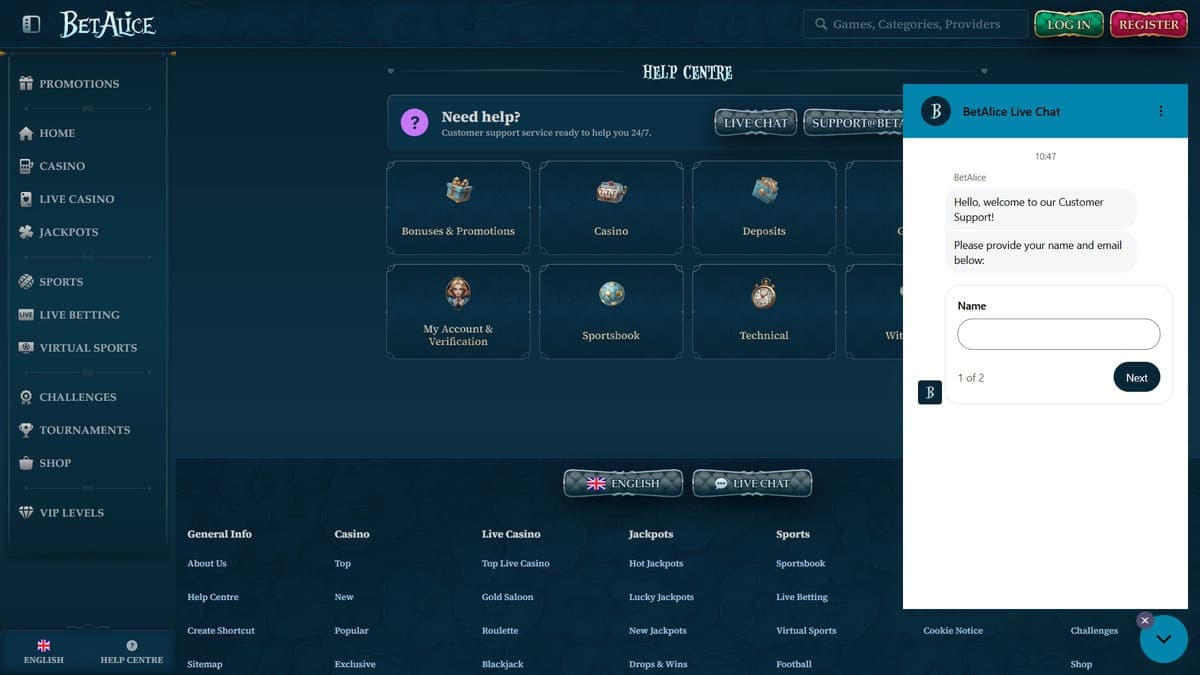The image size is (1200, 675).
Task: Open Gold Saloon footer link
Action: point(508,597)
